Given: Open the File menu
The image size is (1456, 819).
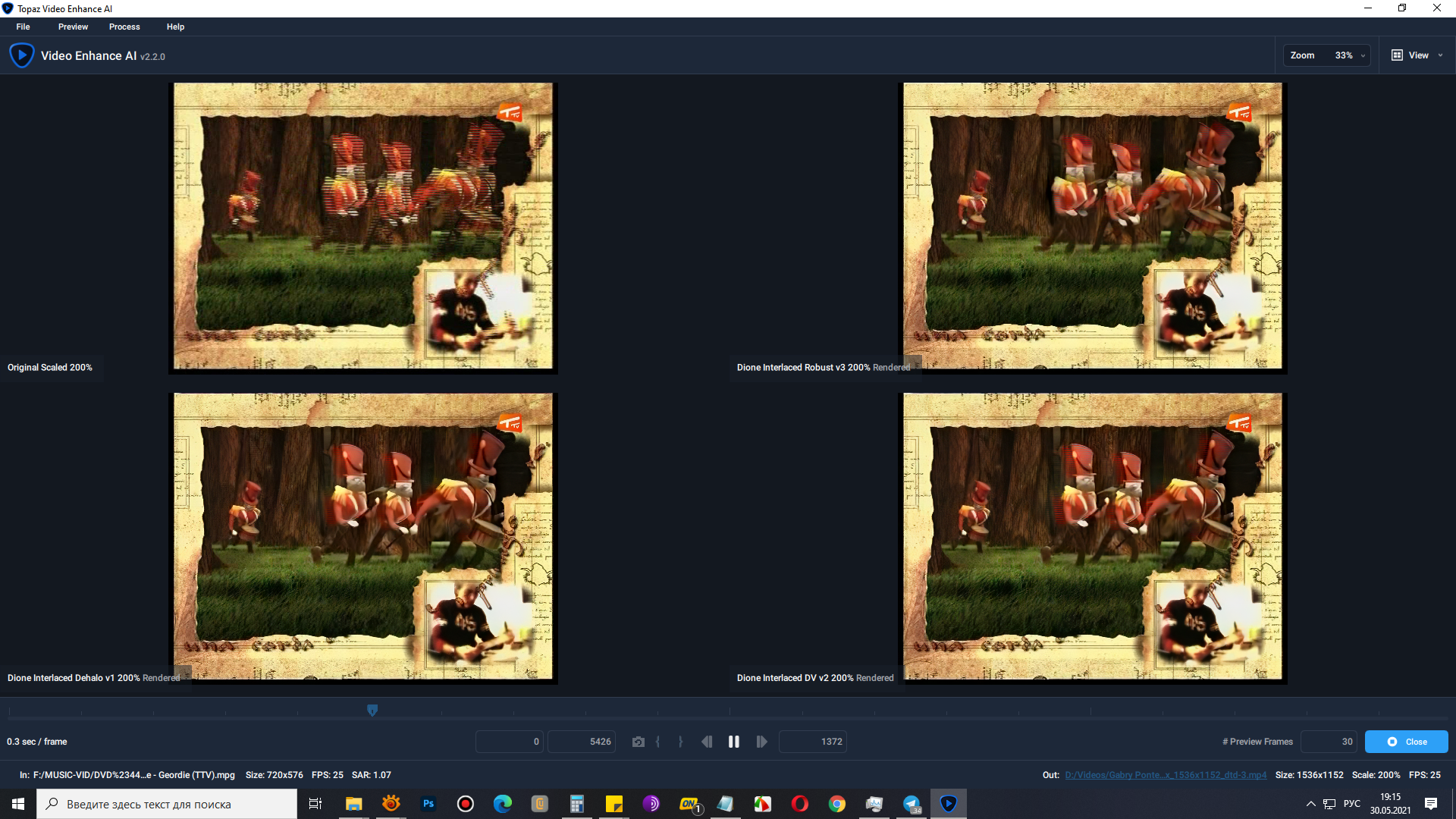Looking at the screenshot, I should [x=24, y=27].
